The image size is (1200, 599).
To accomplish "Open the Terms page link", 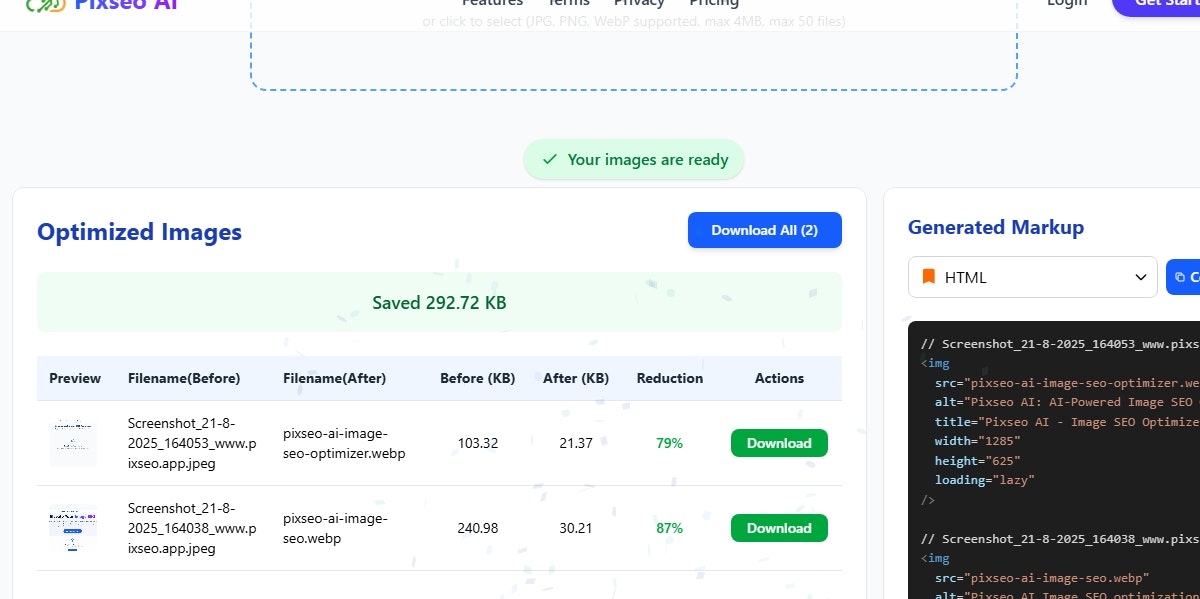I will pos(569,3).
